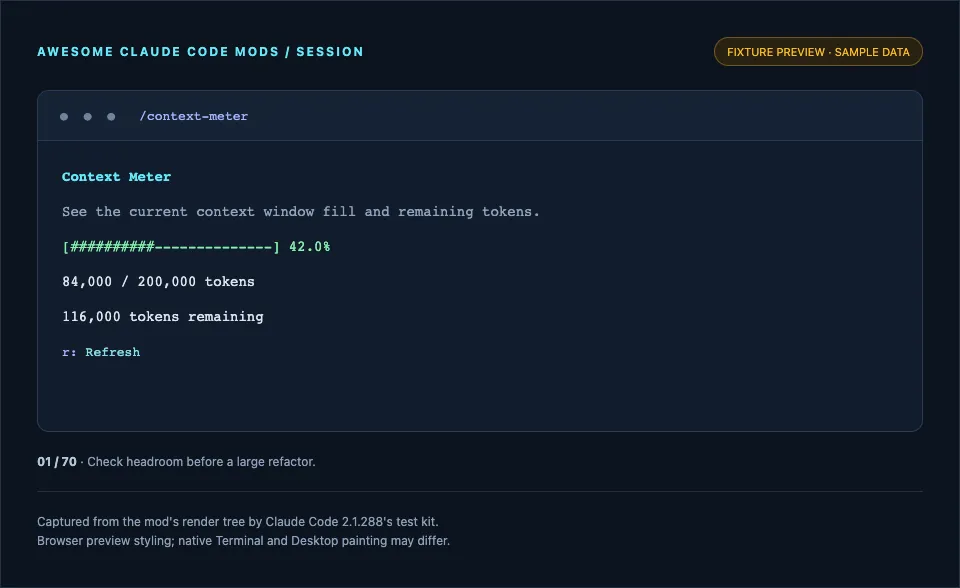960x588 pixels.
Task: Click the 'Captured from the mod's render tree' footnote
Action: tap(238, 522)
